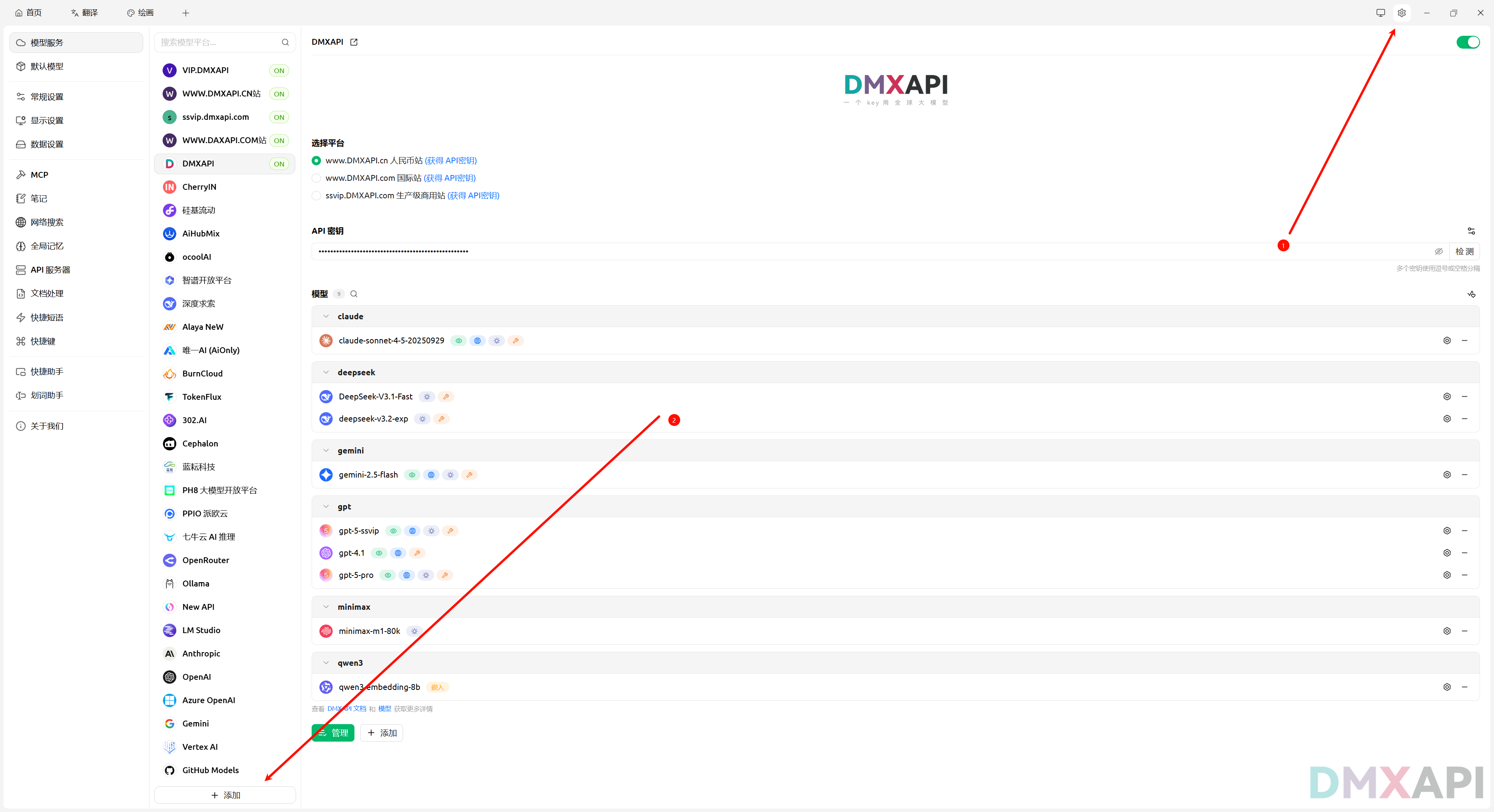Remove the gpt-4.1 model with minus icon
The width and height of the screenshot is (1494, 812).
1464,553
